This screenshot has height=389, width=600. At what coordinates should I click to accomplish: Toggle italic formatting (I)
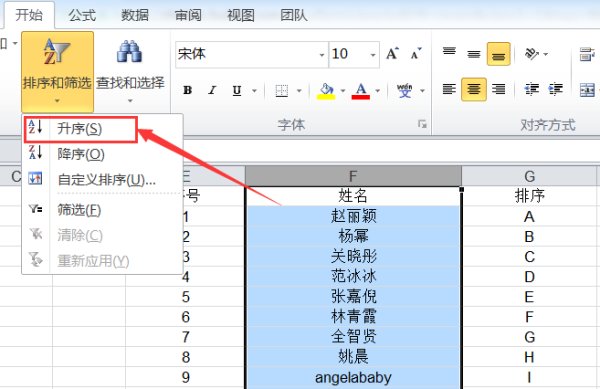click(212, 90)
